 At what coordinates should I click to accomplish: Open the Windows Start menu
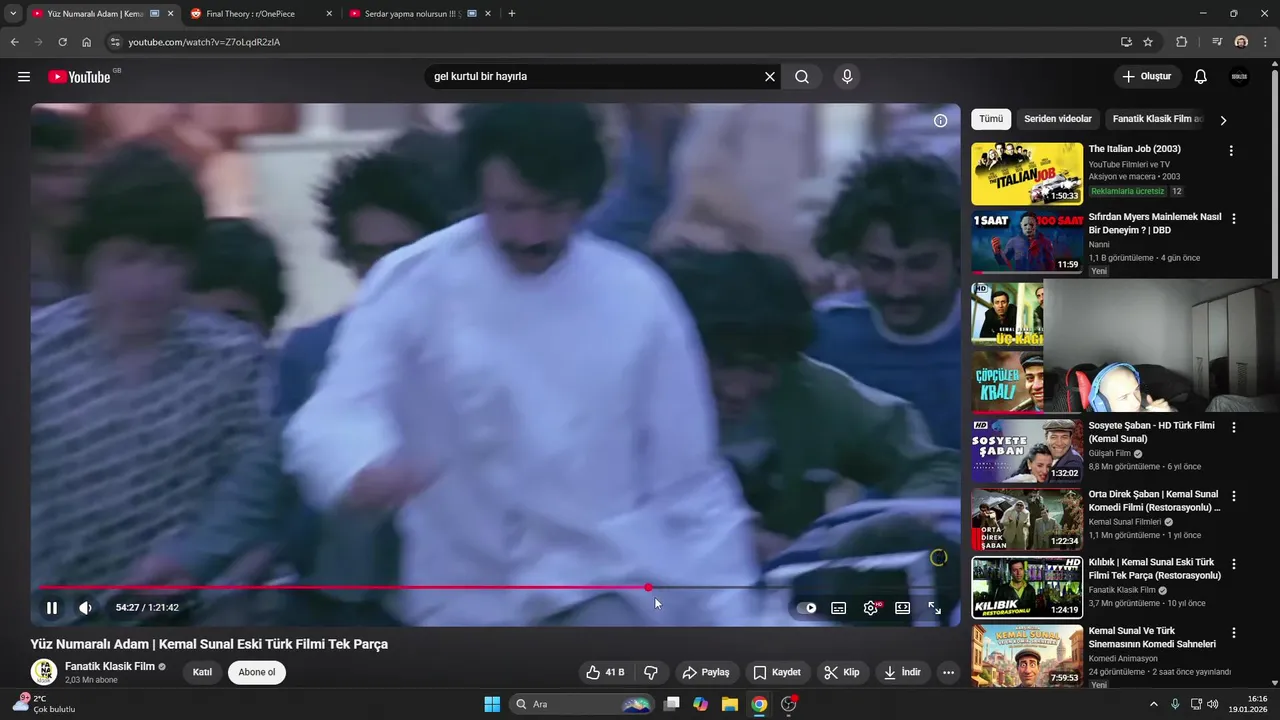point(492,704)
